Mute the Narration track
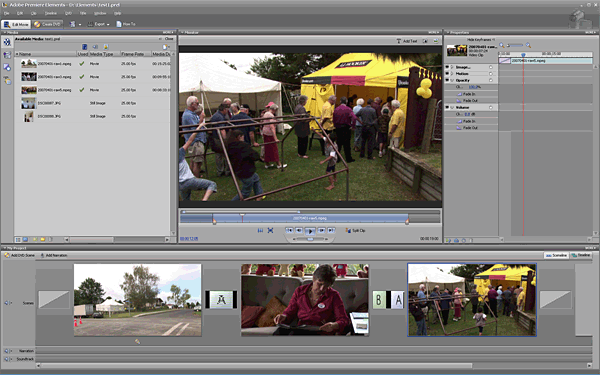The height and width of the screenshot is (375, 600). click(6, 351)
